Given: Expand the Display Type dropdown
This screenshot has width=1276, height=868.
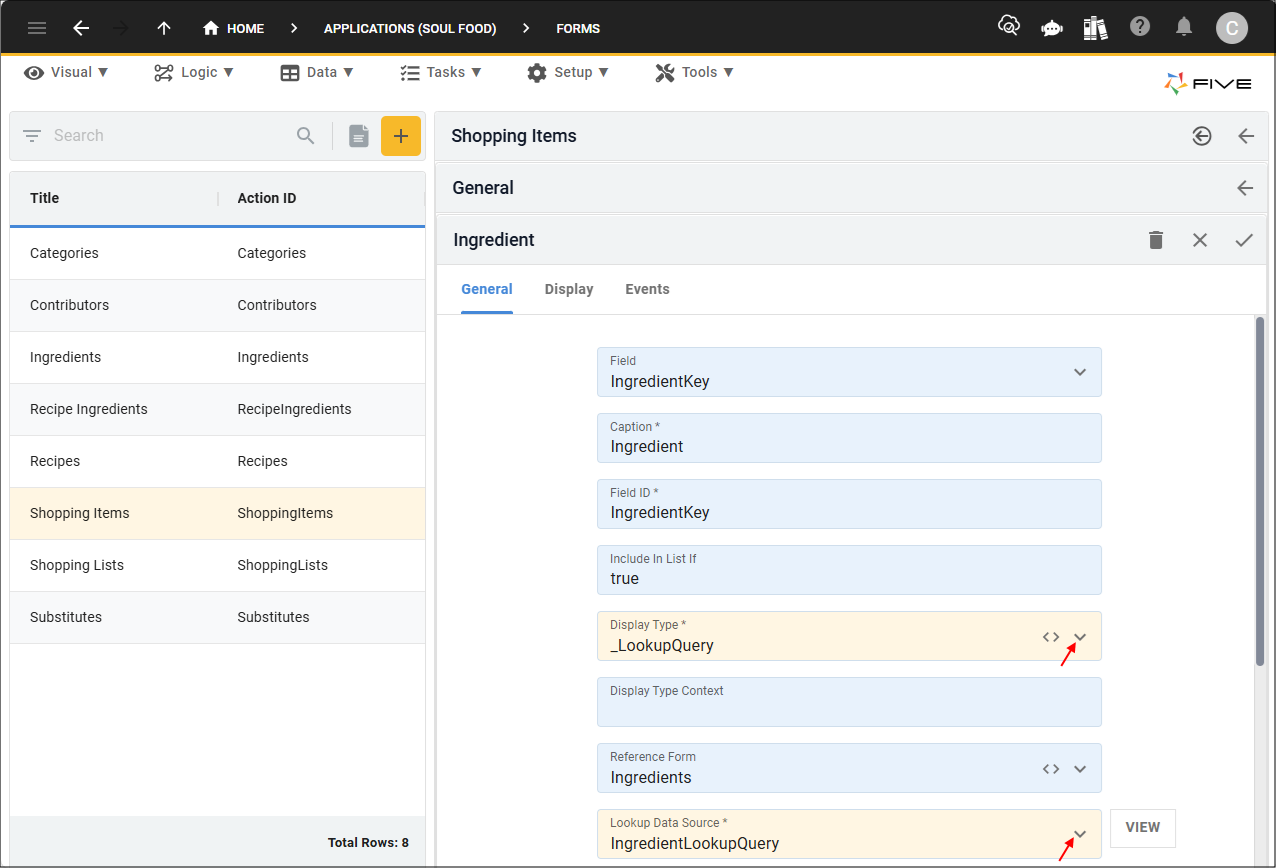Looking at the screenshot, I should [x=1080, y=637].
